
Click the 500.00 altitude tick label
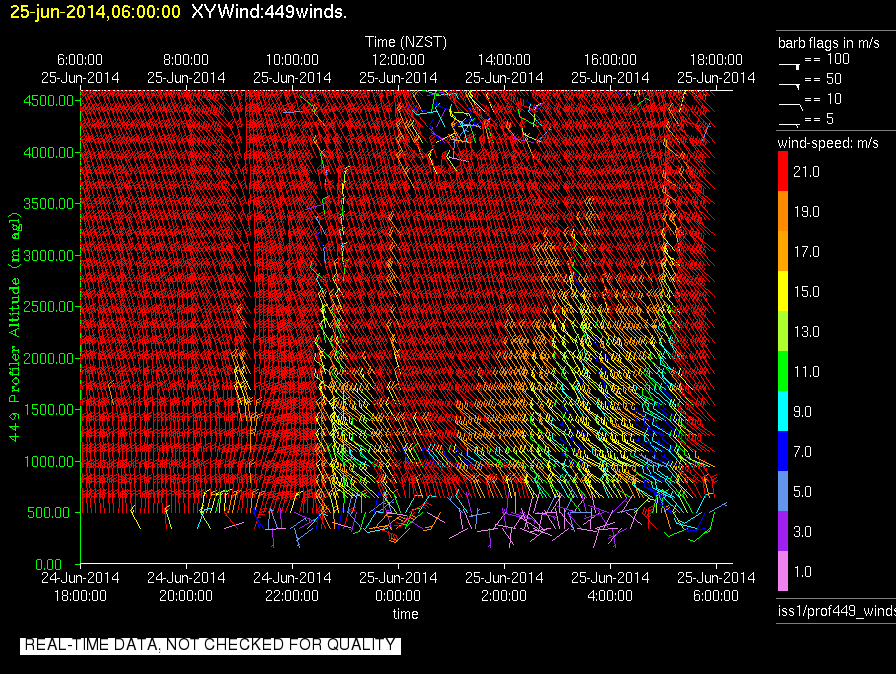pyautogui.click(x=49, y=513)
